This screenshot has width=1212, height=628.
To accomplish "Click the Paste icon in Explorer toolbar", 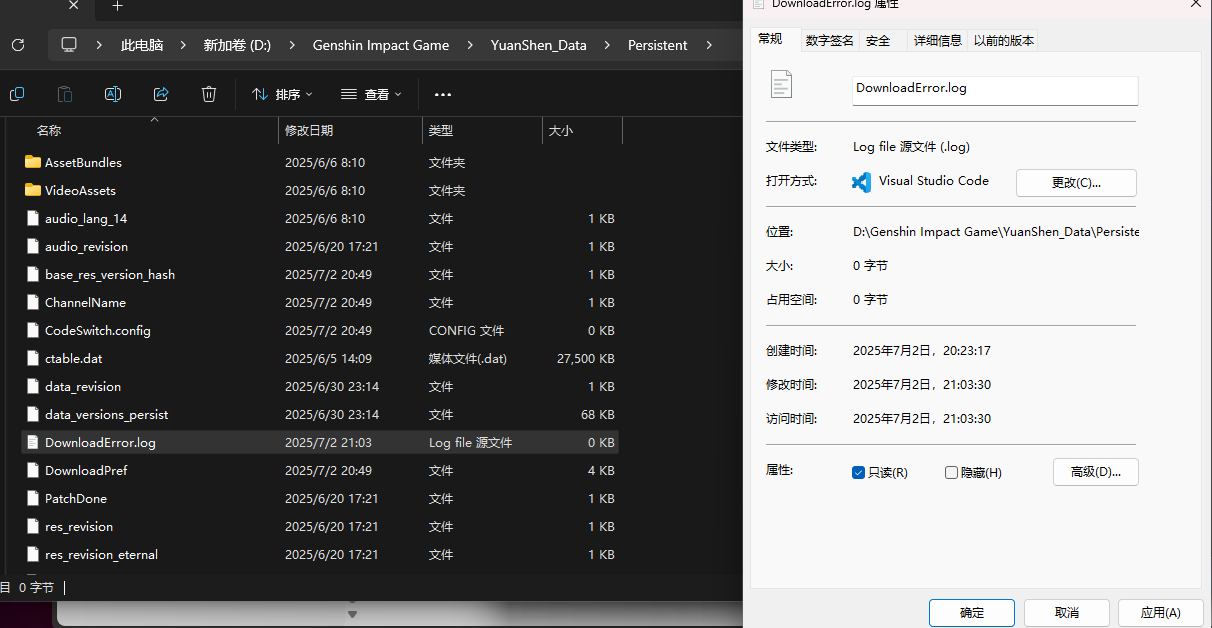I will pyautogui.click(x=65, y=94).
